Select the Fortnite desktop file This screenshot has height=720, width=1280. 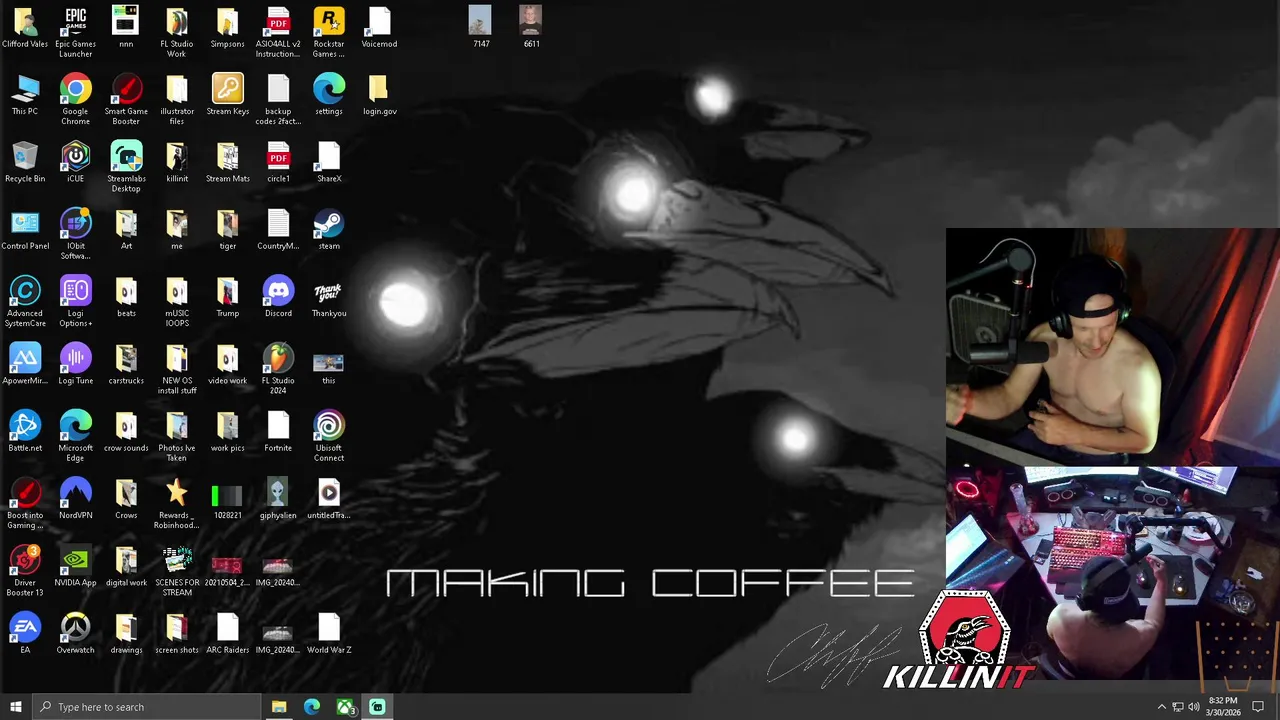pos(278,431)
